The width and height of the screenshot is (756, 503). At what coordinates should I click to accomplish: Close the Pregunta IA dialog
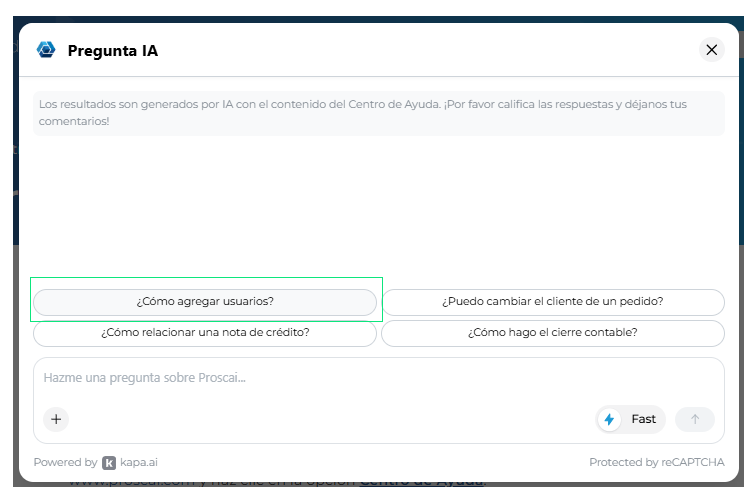tap(712, 50)
